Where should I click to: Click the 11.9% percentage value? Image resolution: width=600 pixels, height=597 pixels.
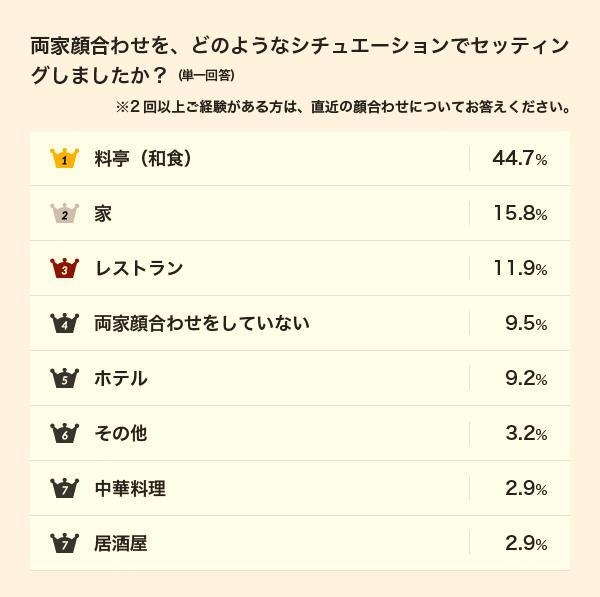coord(519,268)
